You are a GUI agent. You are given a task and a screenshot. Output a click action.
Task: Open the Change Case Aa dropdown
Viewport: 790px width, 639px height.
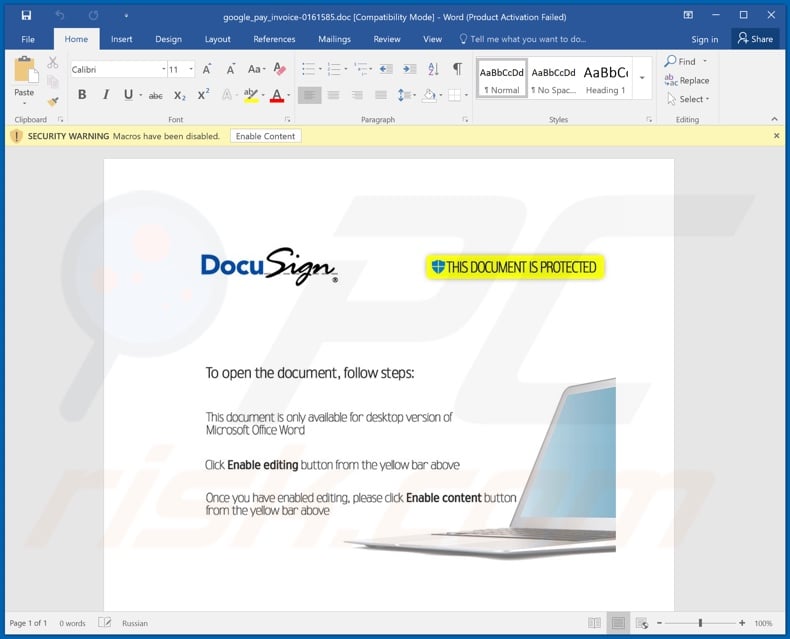[256, 69]
